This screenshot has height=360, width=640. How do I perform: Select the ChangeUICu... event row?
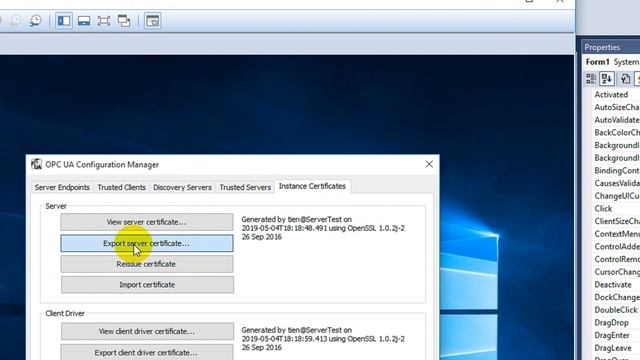tap(616, 196)
